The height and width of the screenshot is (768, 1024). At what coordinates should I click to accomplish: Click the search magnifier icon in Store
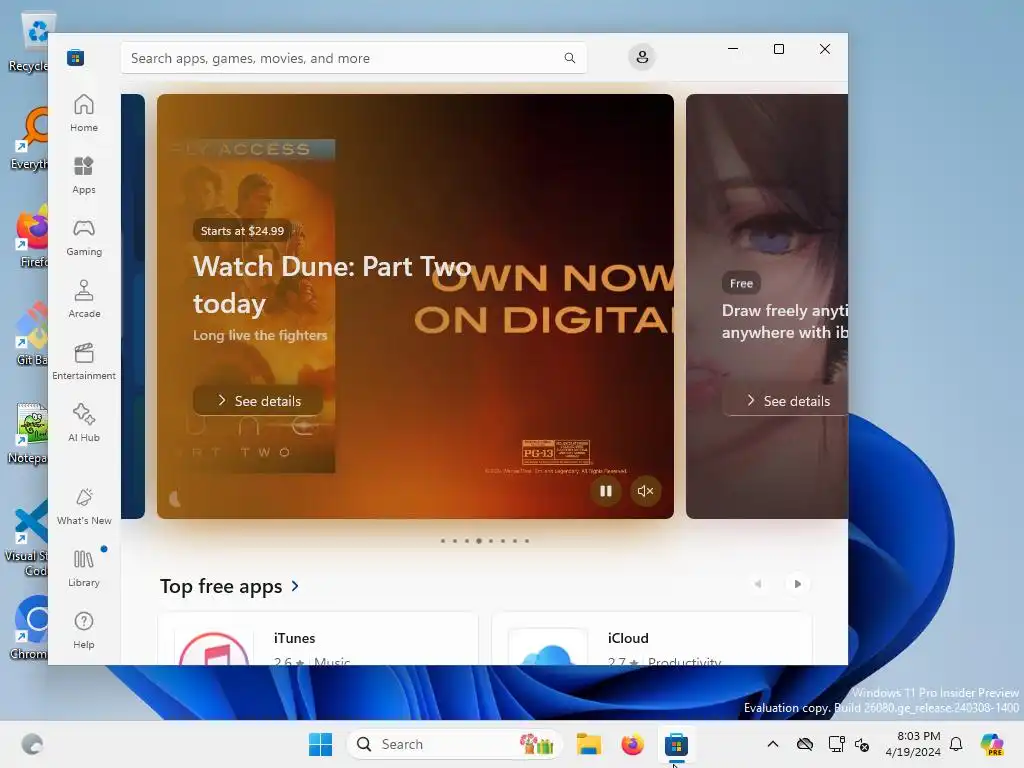point(569,58)
